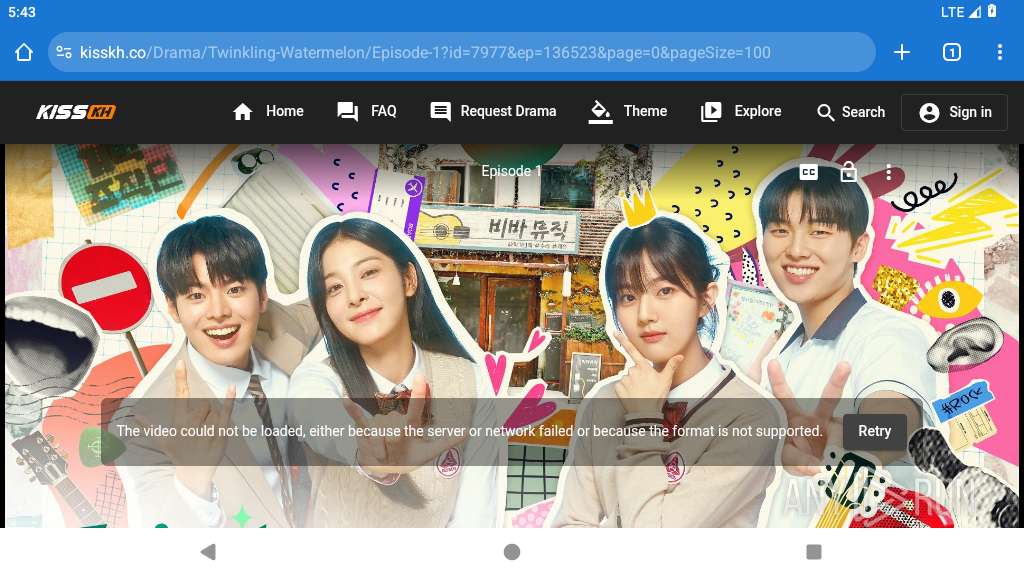Tap the browser home icon
This screenshot has width=1024, height=576.
coord(24,52)
